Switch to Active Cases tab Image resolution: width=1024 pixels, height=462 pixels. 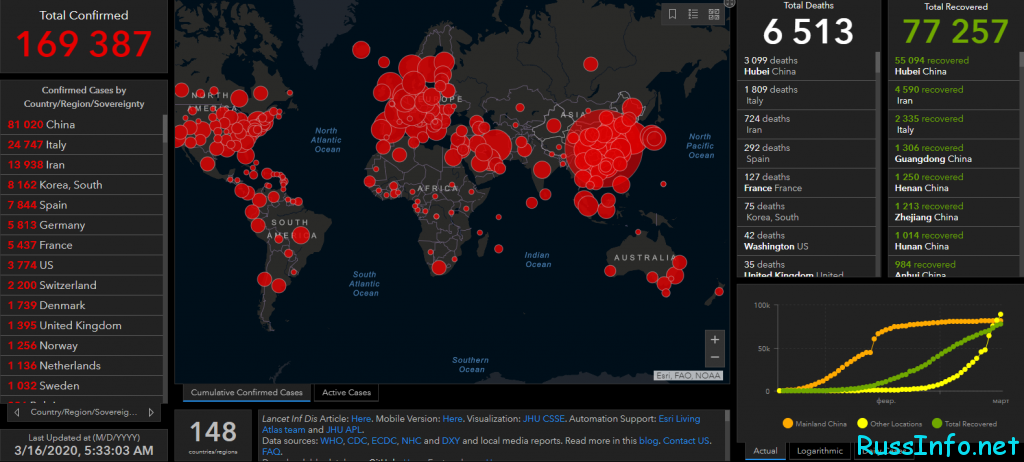coord(346,393)
